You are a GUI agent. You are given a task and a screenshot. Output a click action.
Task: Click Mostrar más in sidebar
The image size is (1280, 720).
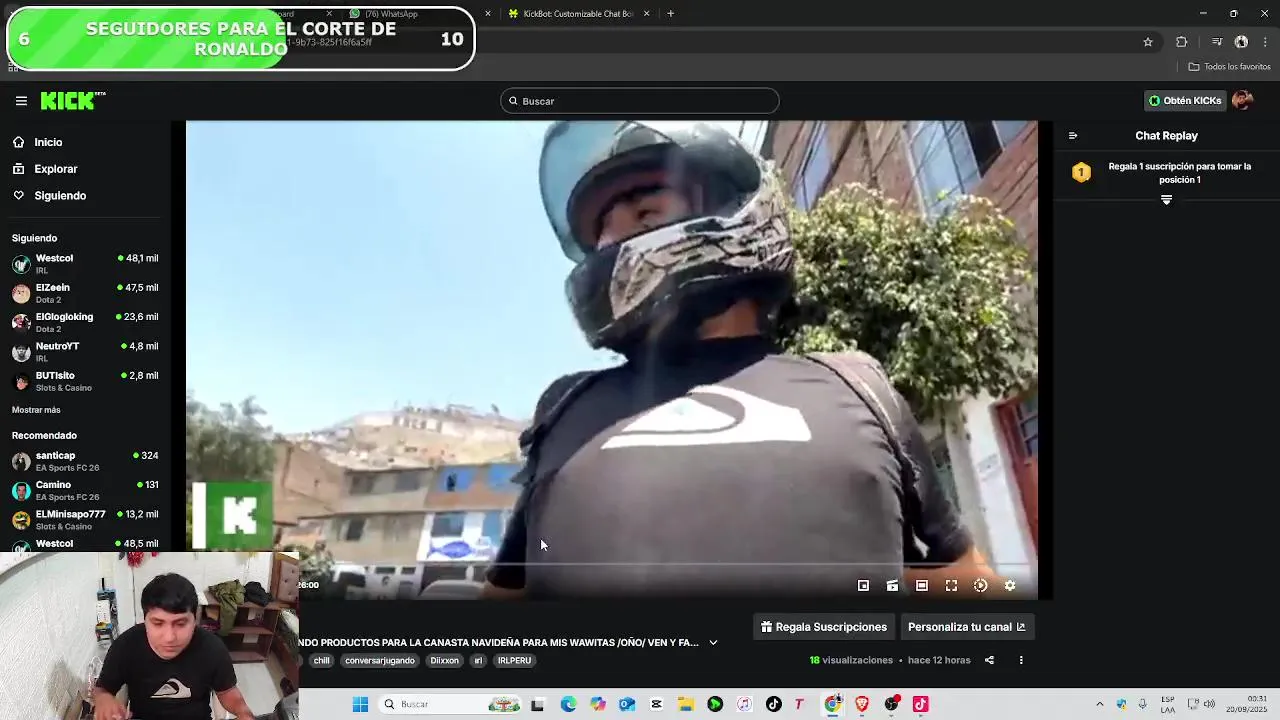coord(36,410)
